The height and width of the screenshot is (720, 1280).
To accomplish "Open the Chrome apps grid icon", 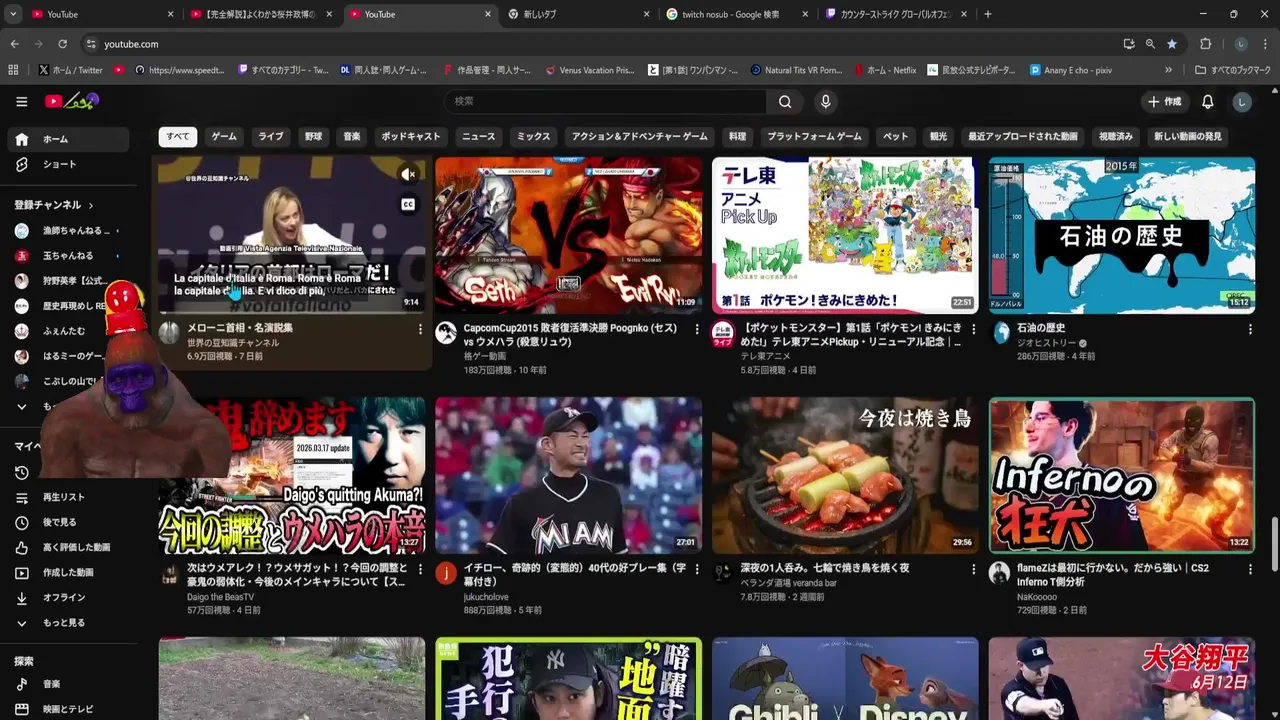I will (x=13, y=70).
